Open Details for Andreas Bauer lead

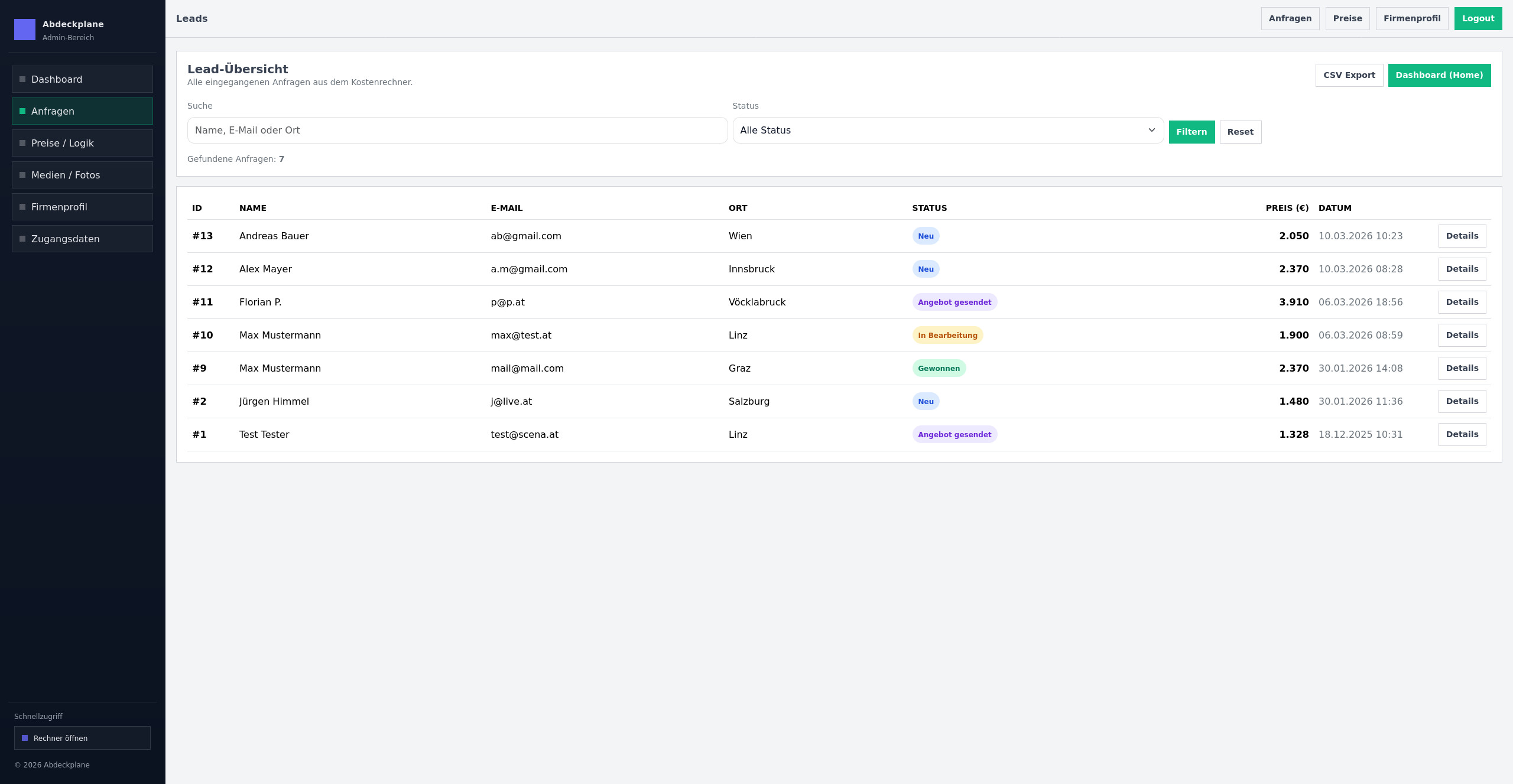click(1462, 236)
